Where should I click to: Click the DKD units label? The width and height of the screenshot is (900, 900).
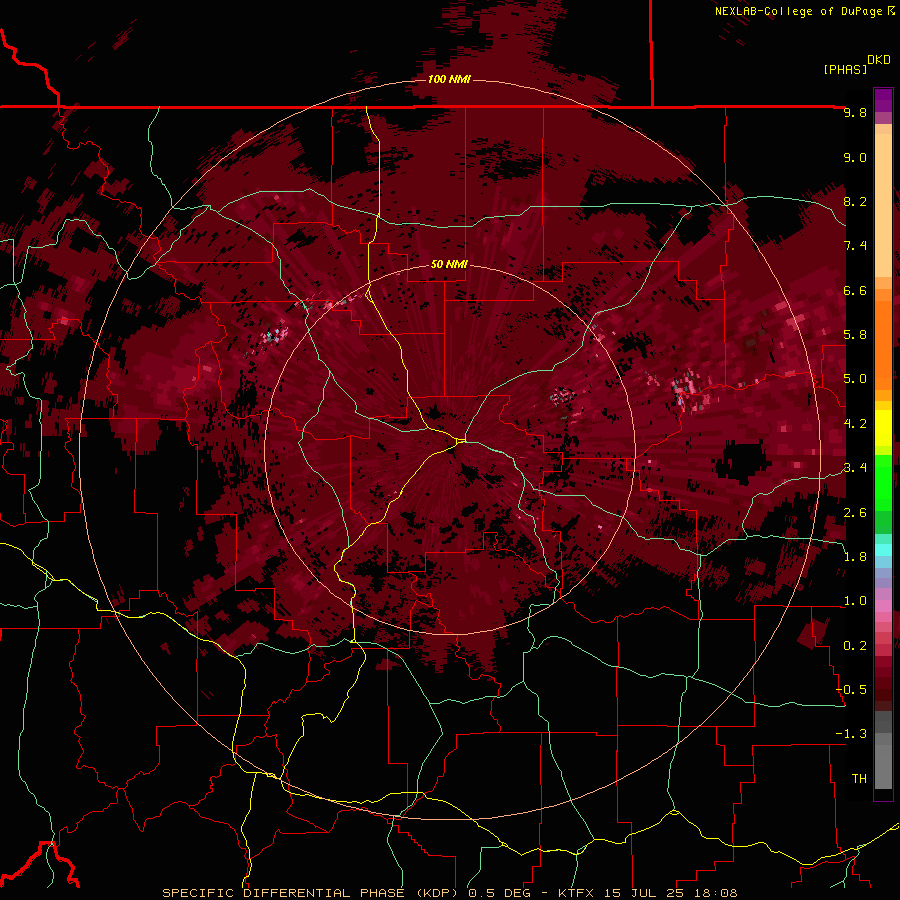pos(879,60)
